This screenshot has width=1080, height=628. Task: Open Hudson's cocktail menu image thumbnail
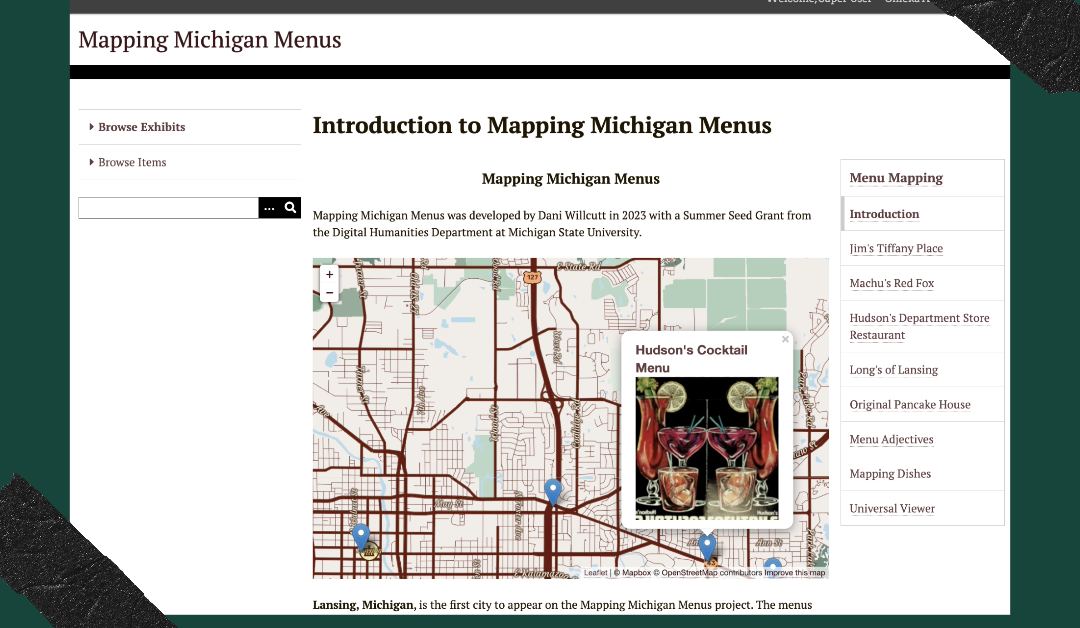pos(707,448)
